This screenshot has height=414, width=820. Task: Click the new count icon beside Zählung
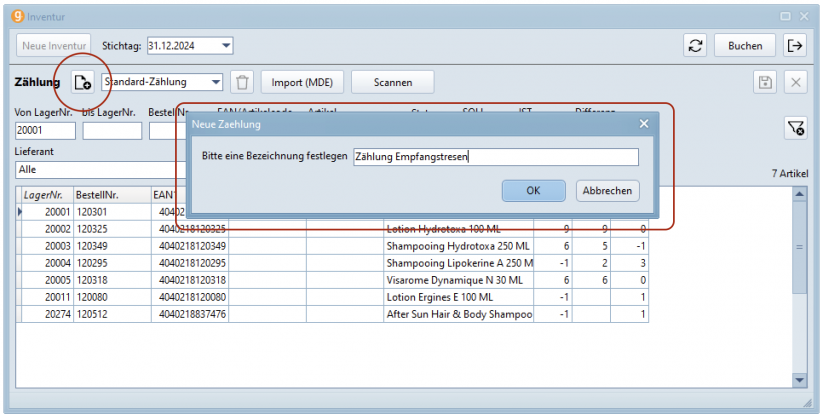pos(83,82)
